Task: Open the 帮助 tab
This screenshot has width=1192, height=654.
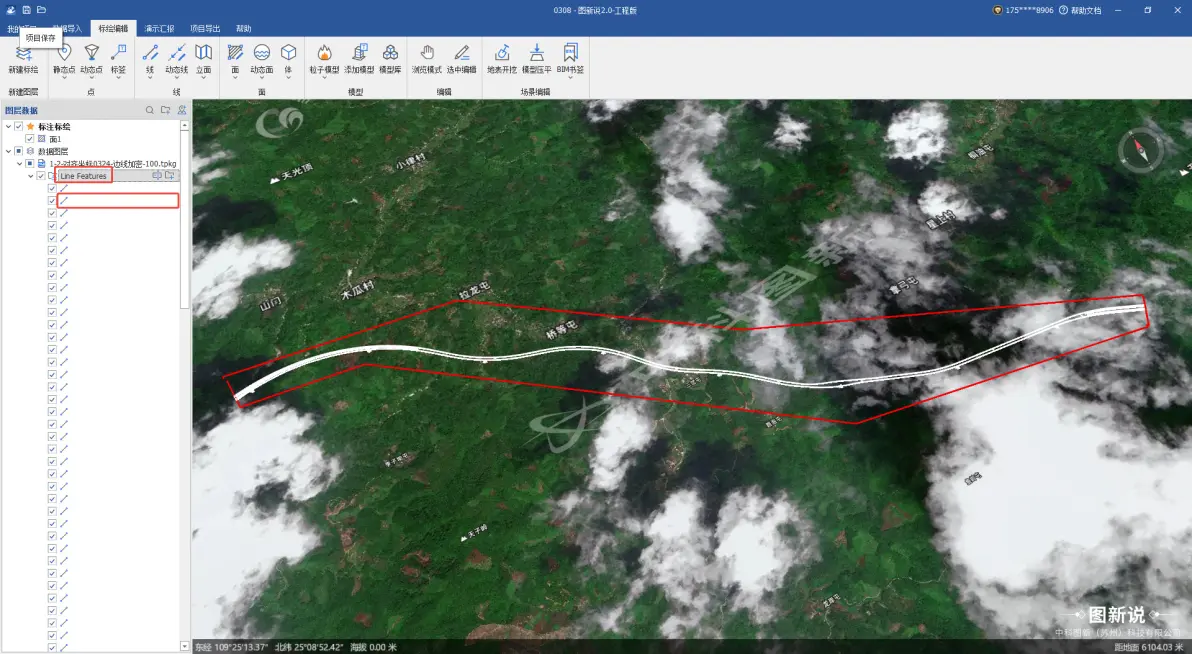Action: 243,29
